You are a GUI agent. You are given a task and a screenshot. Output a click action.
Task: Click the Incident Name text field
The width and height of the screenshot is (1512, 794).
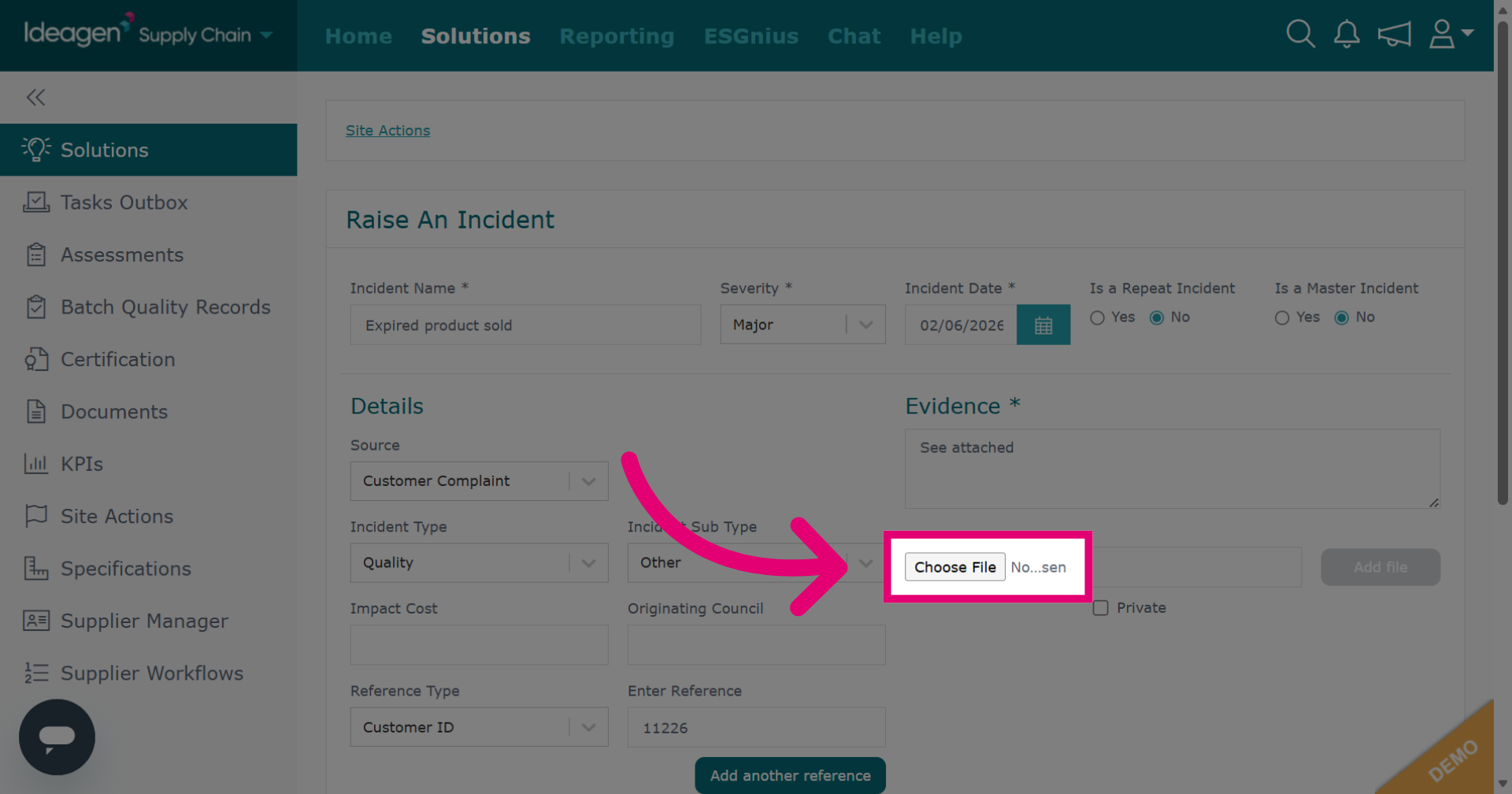[525, 325]
